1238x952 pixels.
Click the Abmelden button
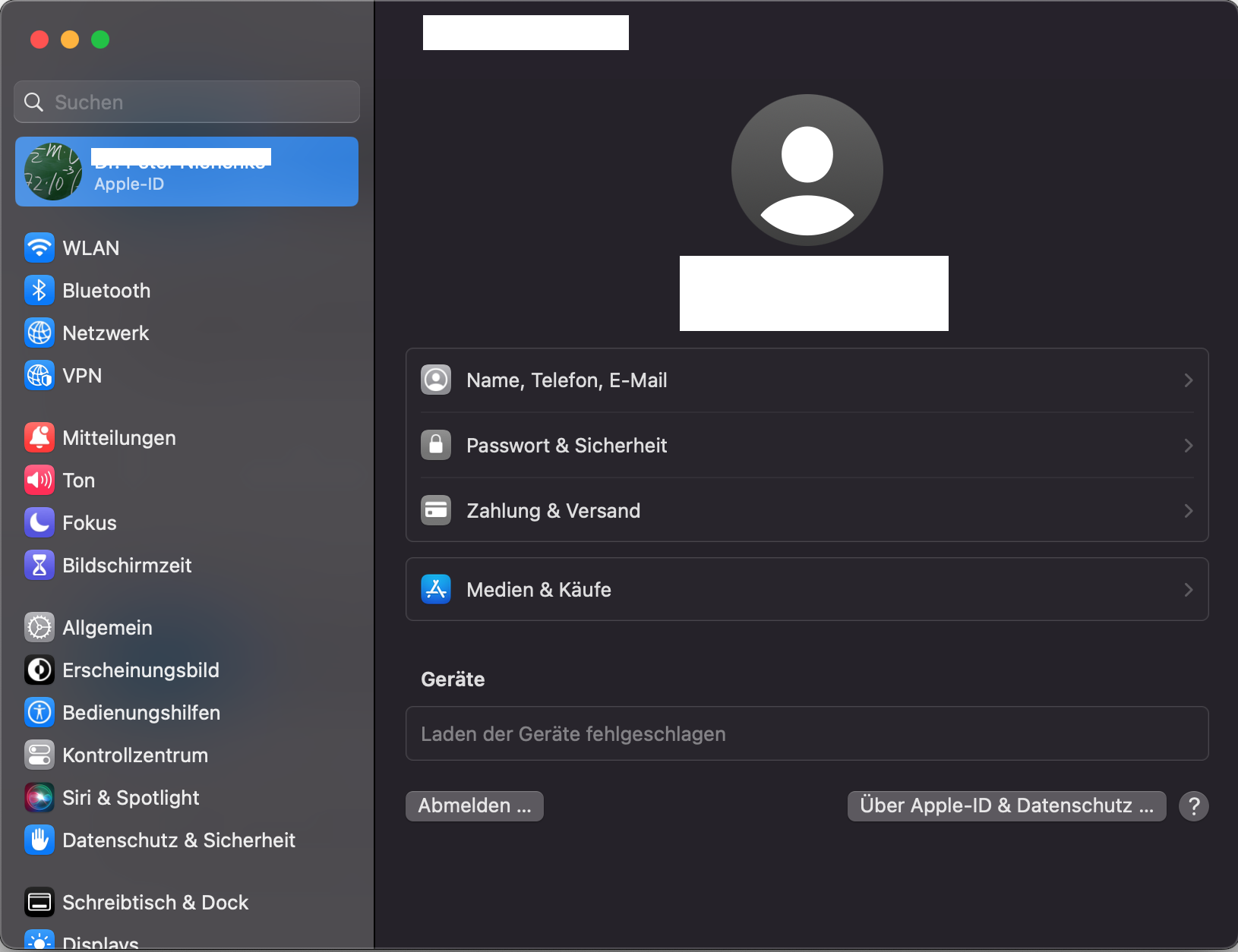[x=475, y=805]
